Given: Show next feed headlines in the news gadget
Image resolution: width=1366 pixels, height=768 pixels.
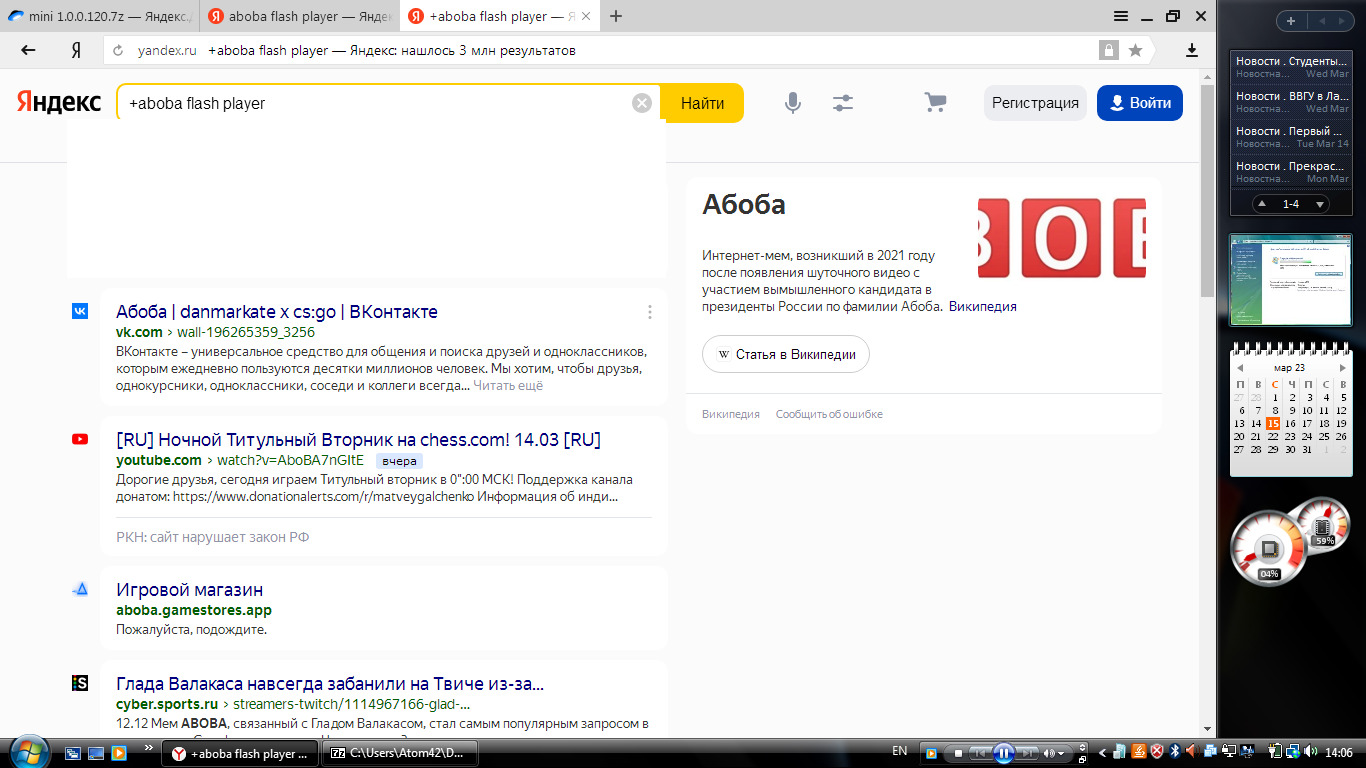Looking at the screenshot, I should [x=1321, y=204].
